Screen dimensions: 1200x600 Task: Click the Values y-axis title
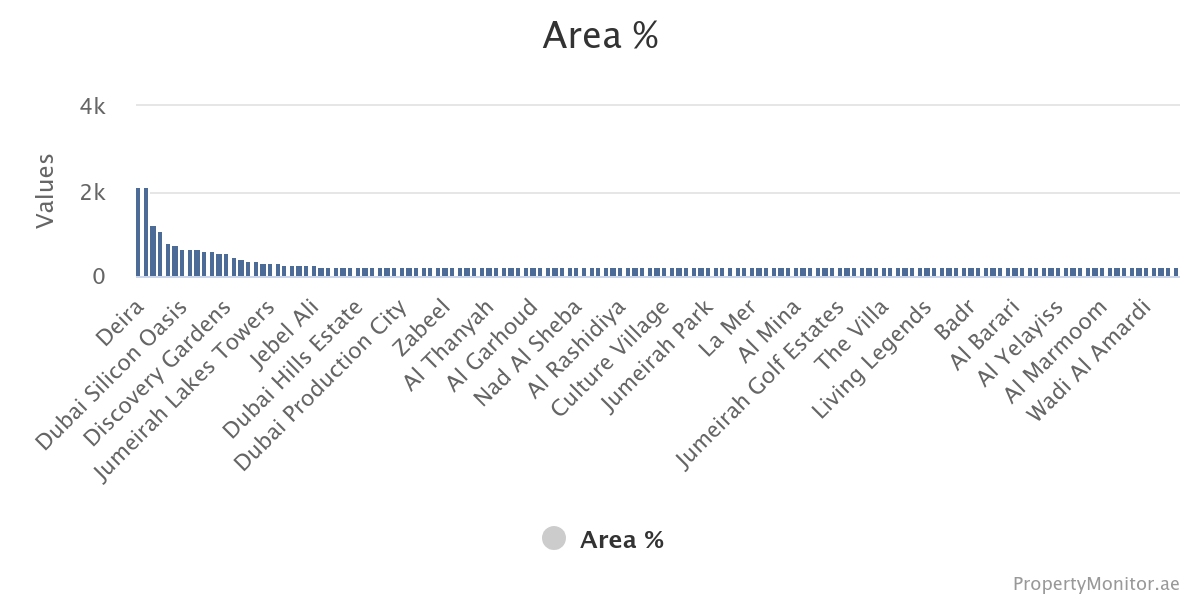(x=44, y=191)
